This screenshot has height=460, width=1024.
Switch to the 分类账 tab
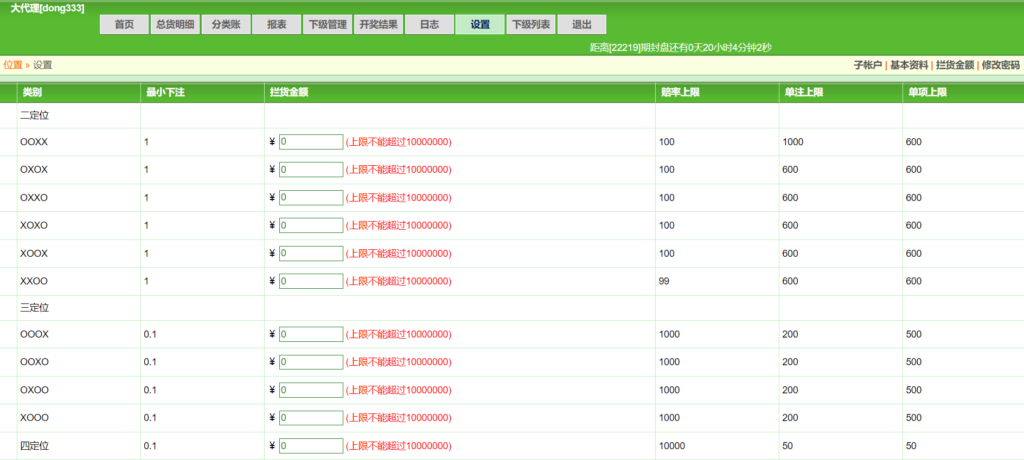(225, 25)
